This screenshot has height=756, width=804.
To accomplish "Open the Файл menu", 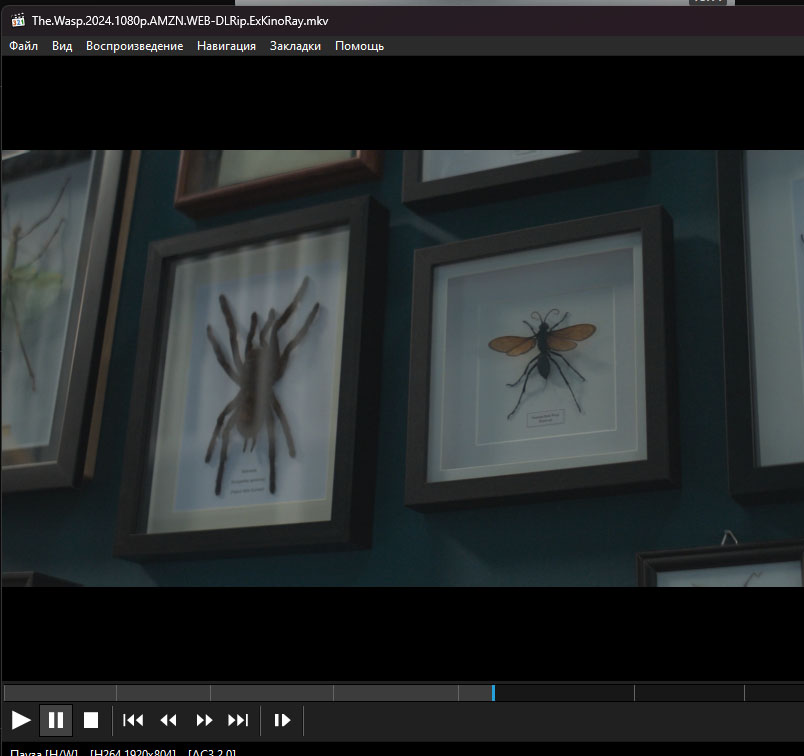I will tap(24, 46).
